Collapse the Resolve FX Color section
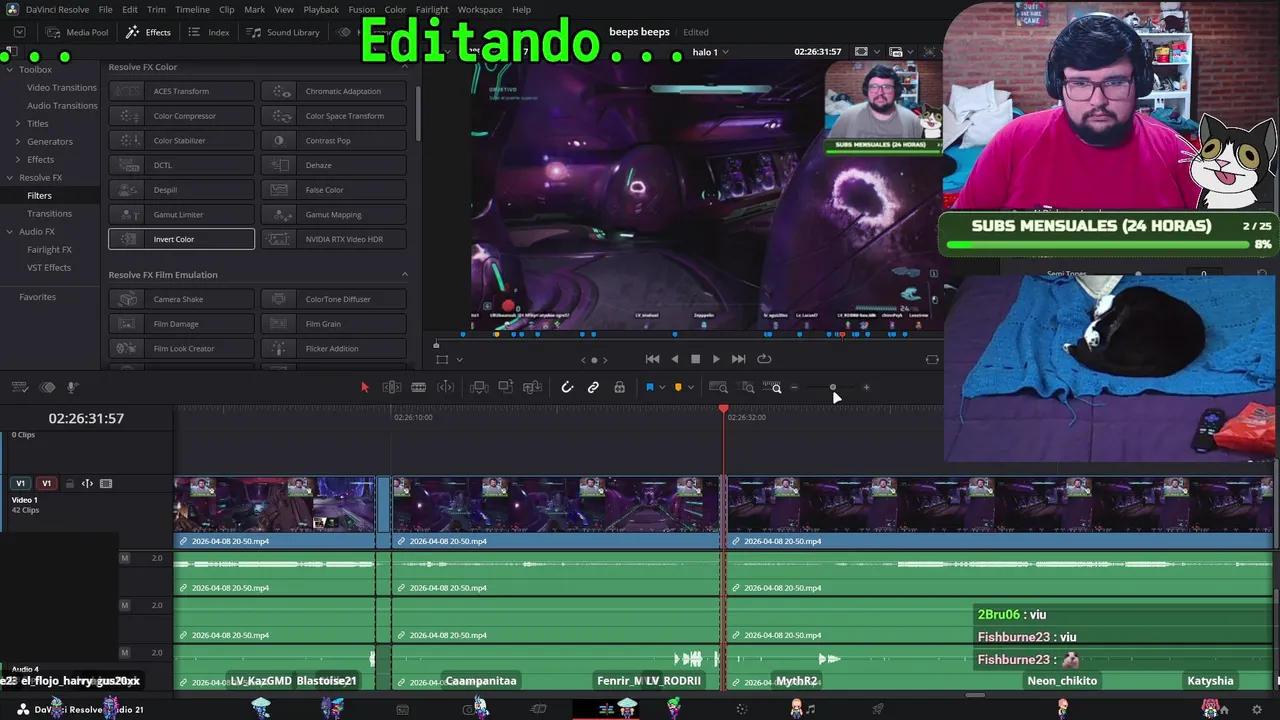This screenshot has height=720, width=1280. pos(405,67)
